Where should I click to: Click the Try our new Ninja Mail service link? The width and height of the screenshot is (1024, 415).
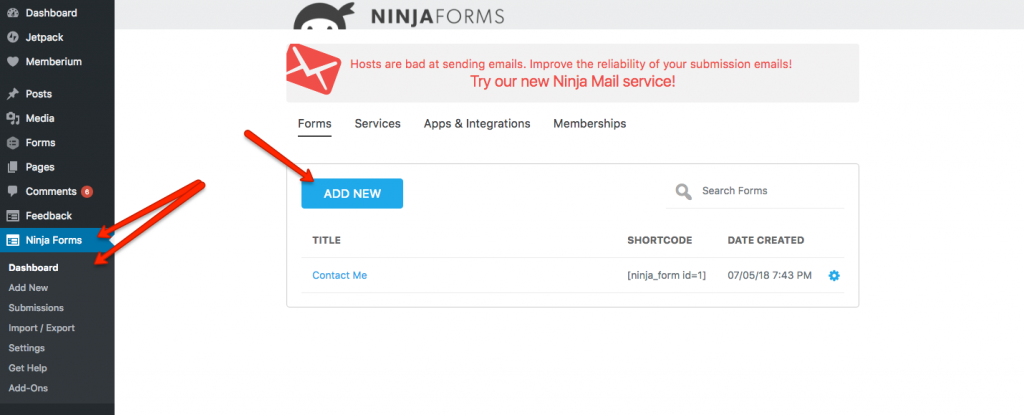pos(573,82)
